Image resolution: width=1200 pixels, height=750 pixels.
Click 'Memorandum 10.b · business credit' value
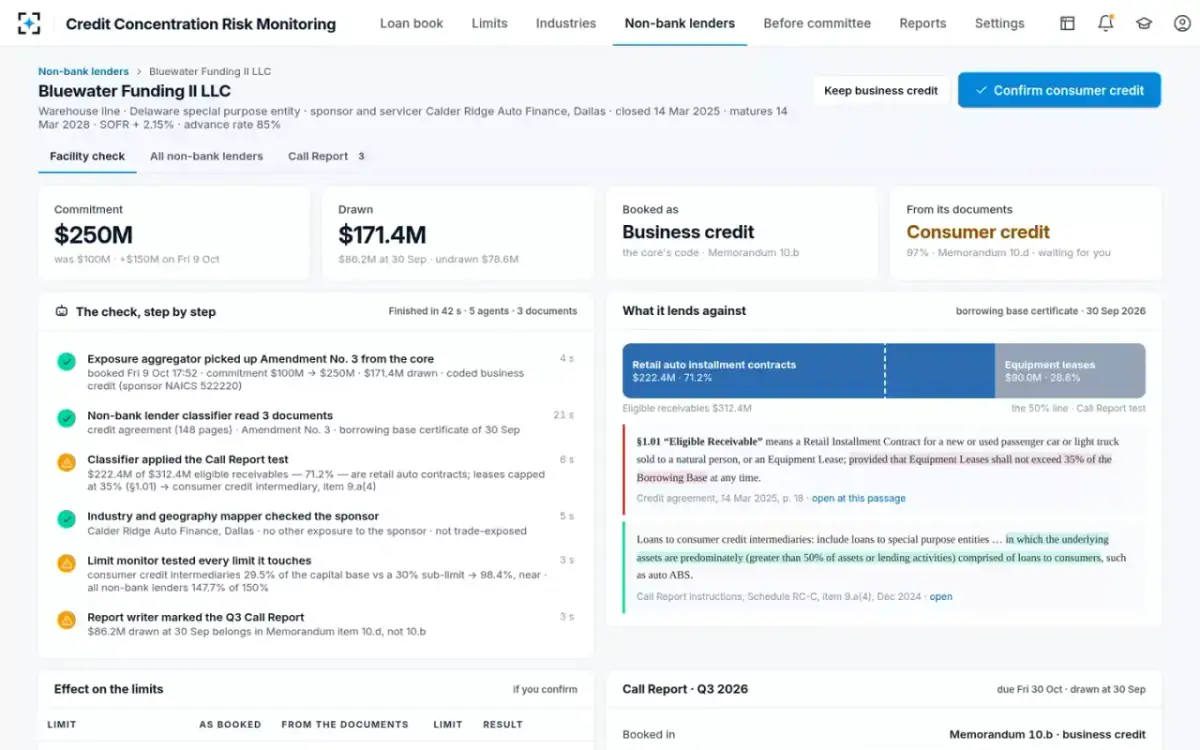click(1047, 734)
